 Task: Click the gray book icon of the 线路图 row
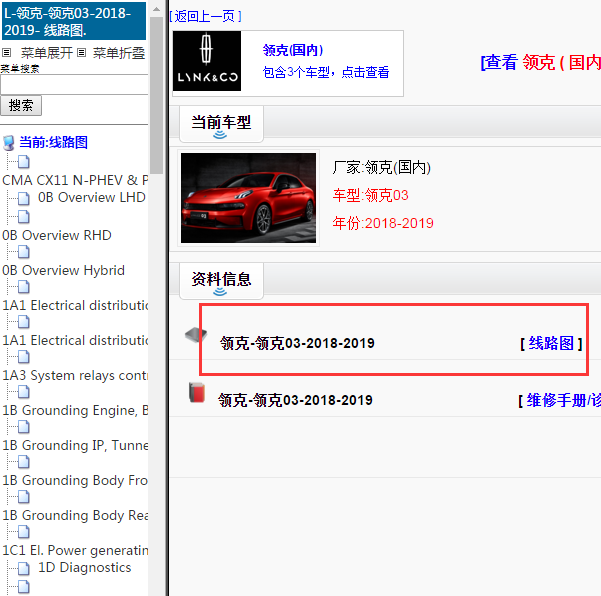[196, 335]
